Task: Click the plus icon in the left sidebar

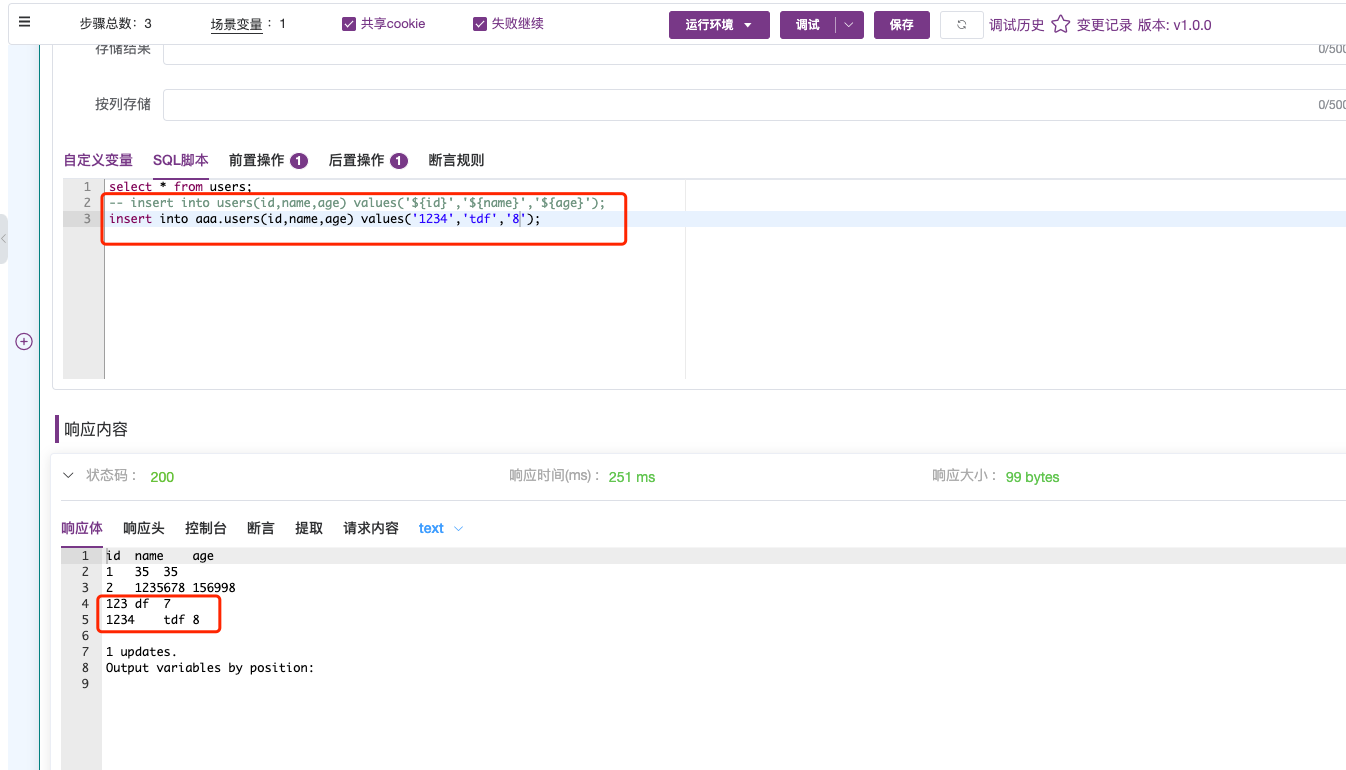Action: tap(23, 341)
